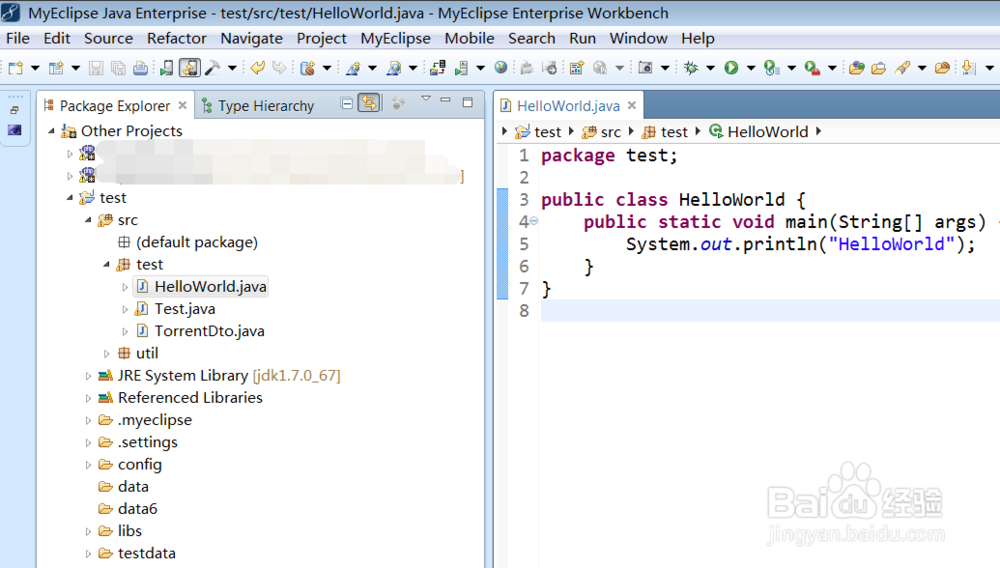
Task: Click the deploy to server icon
Action: point(438,68)
